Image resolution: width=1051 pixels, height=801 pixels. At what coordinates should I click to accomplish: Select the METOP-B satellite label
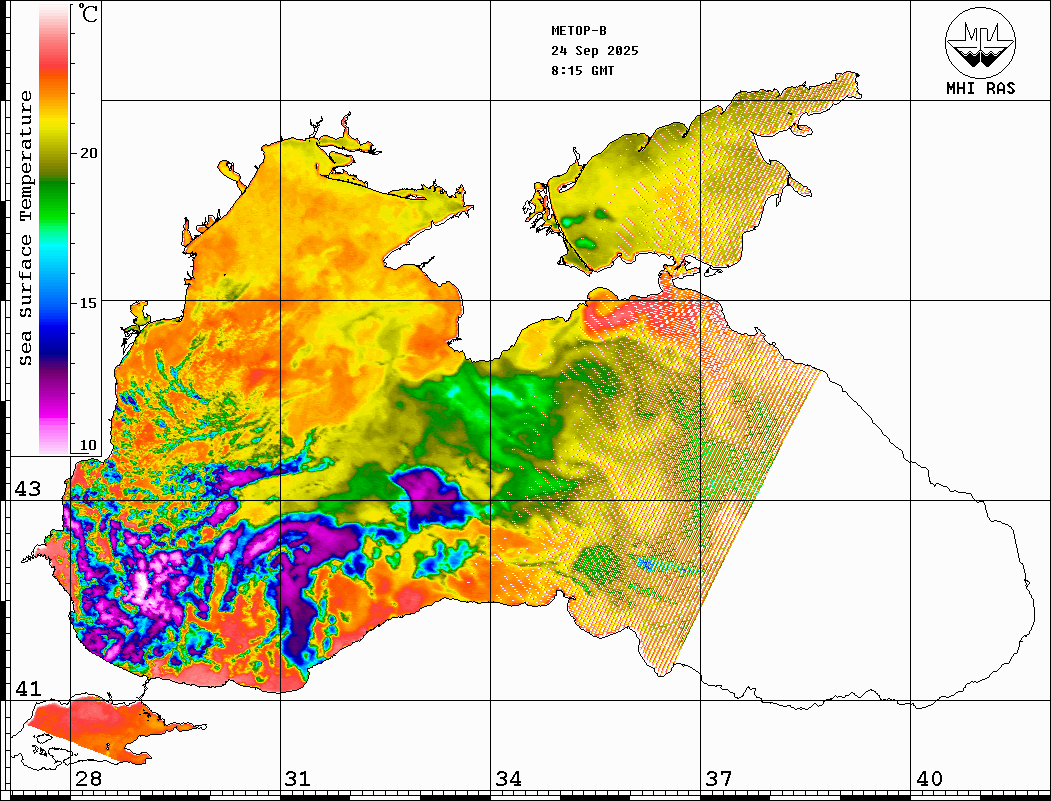pyautogui.click(x=579, y=30)
